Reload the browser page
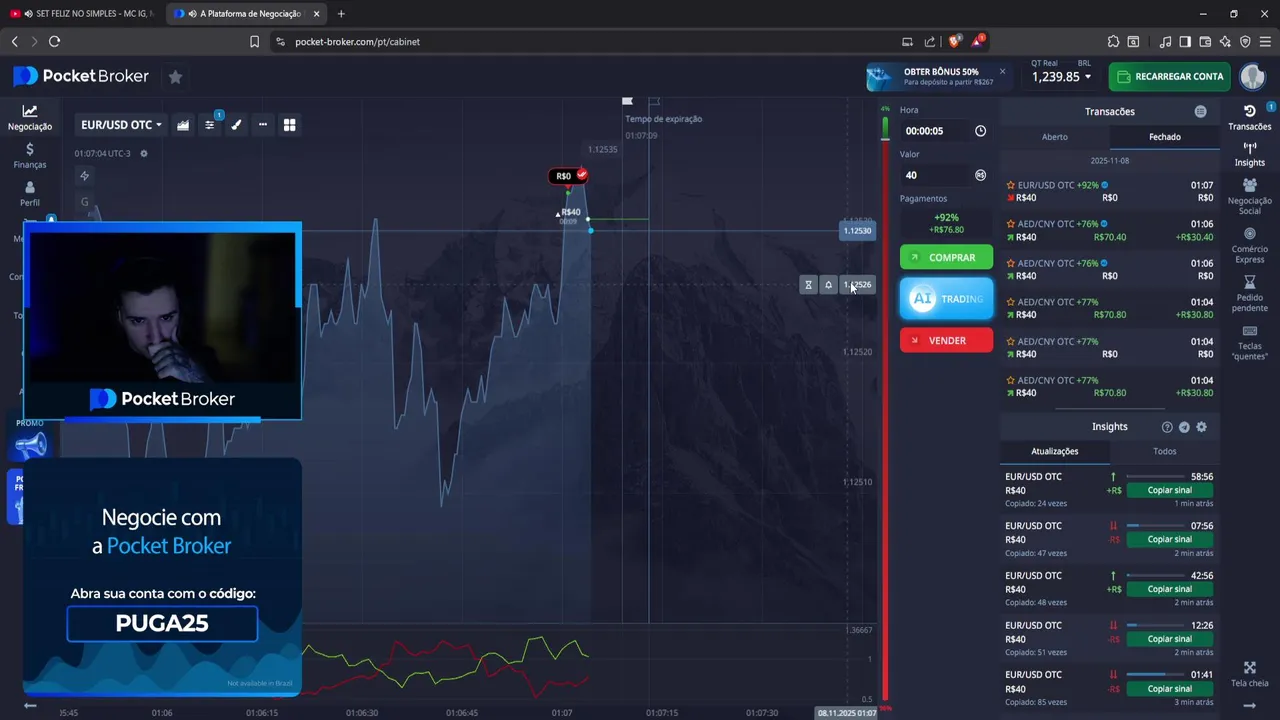The width and height of the screenshot is (1280, 720). point(54,42)
